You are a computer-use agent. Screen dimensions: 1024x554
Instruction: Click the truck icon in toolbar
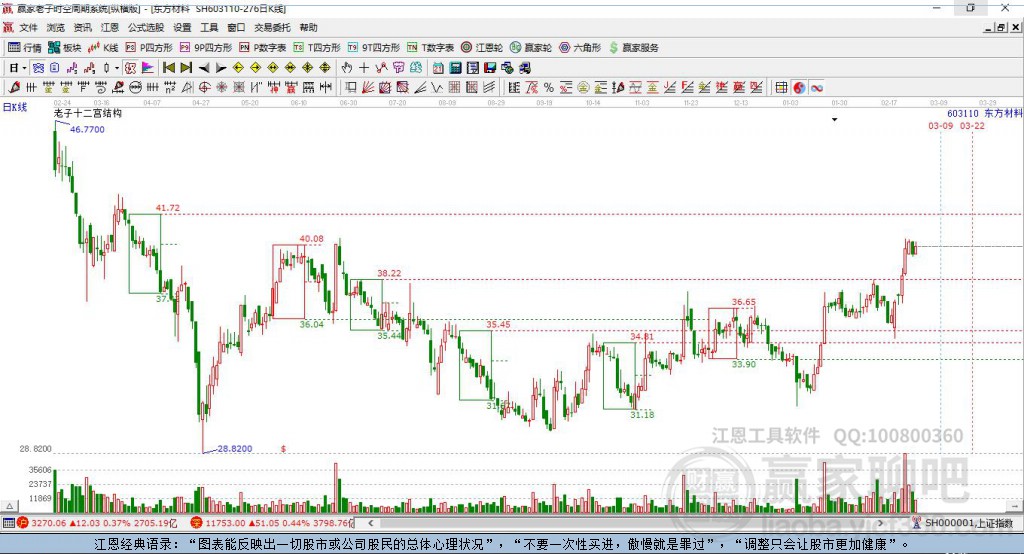coord(524,68)
